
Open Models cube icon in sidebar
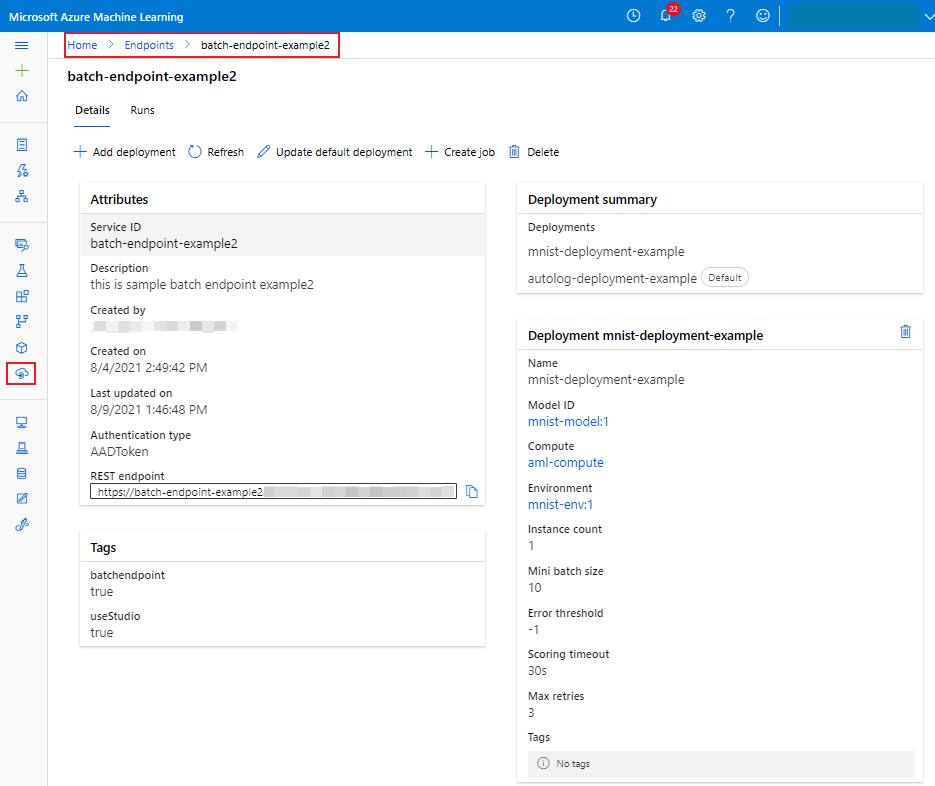(21, 348)
